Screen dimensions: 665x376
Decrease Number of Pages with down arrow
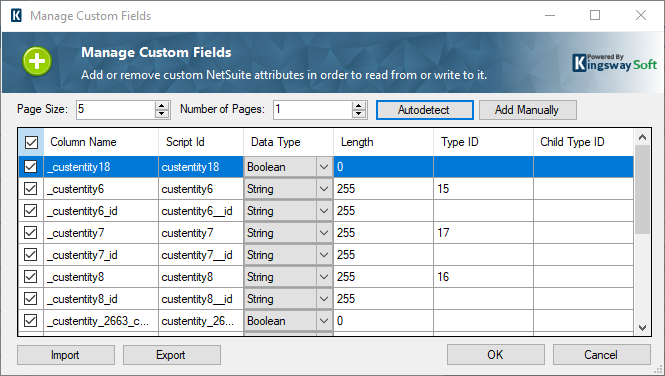[358, 114]
